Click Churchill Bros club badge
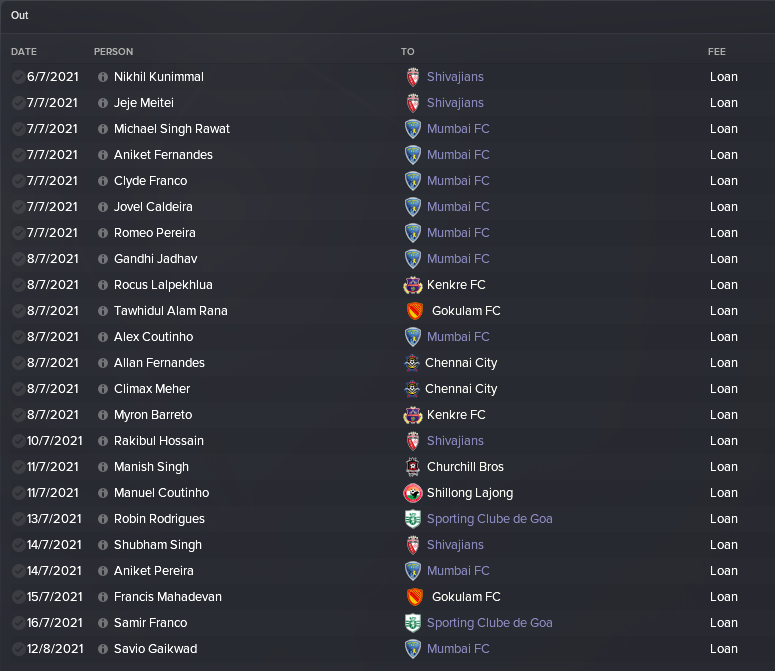775x671 pixels. click(413, 467)
